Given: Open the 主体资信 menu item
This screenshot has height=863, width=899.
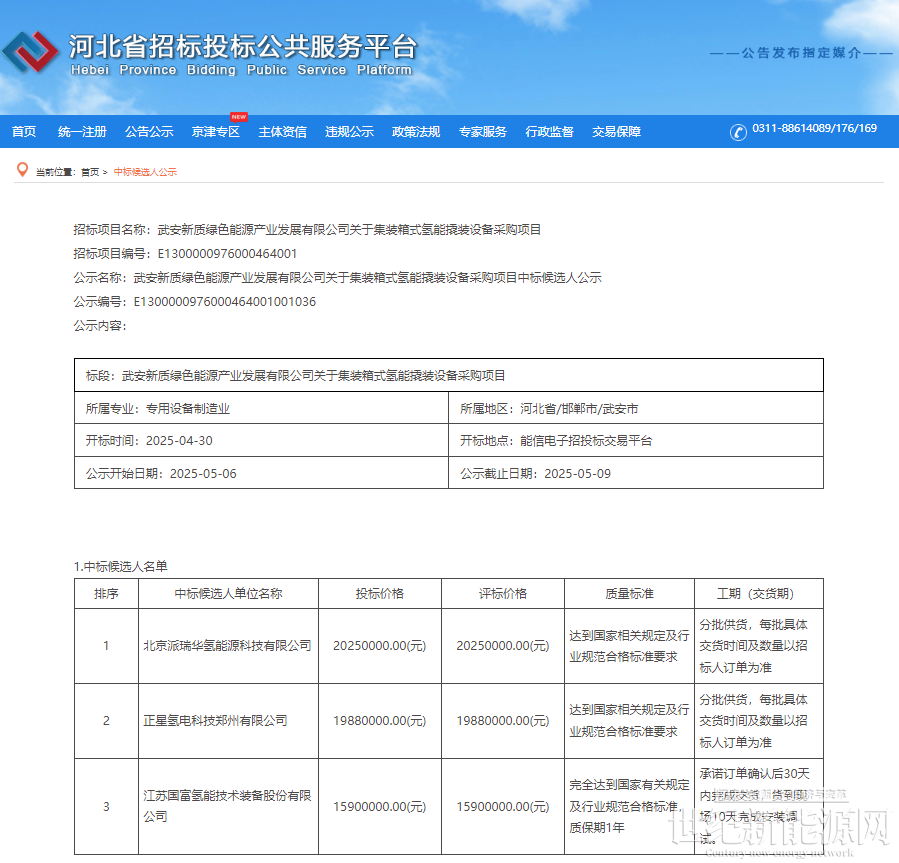Looking at the screenshot, I should [282, 132].
